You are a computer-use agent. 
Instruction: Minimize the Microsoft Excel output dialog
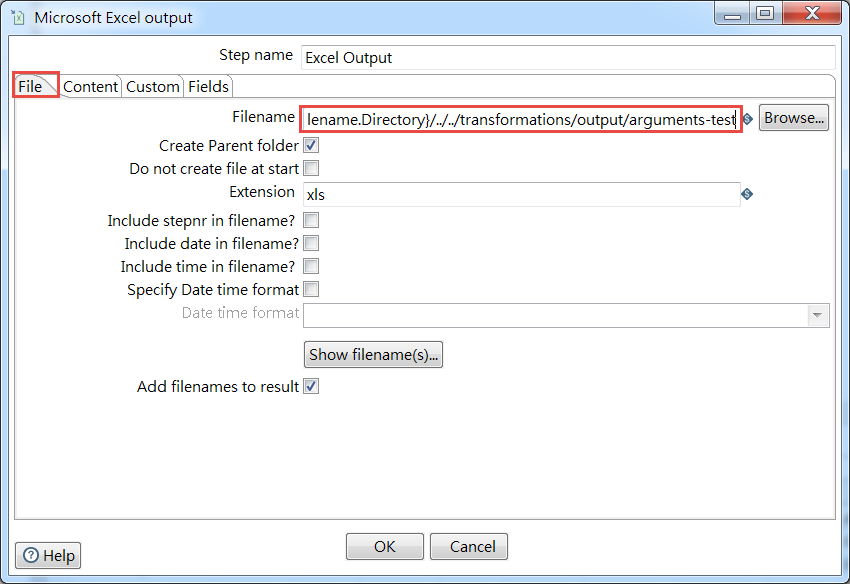(732, 14)
